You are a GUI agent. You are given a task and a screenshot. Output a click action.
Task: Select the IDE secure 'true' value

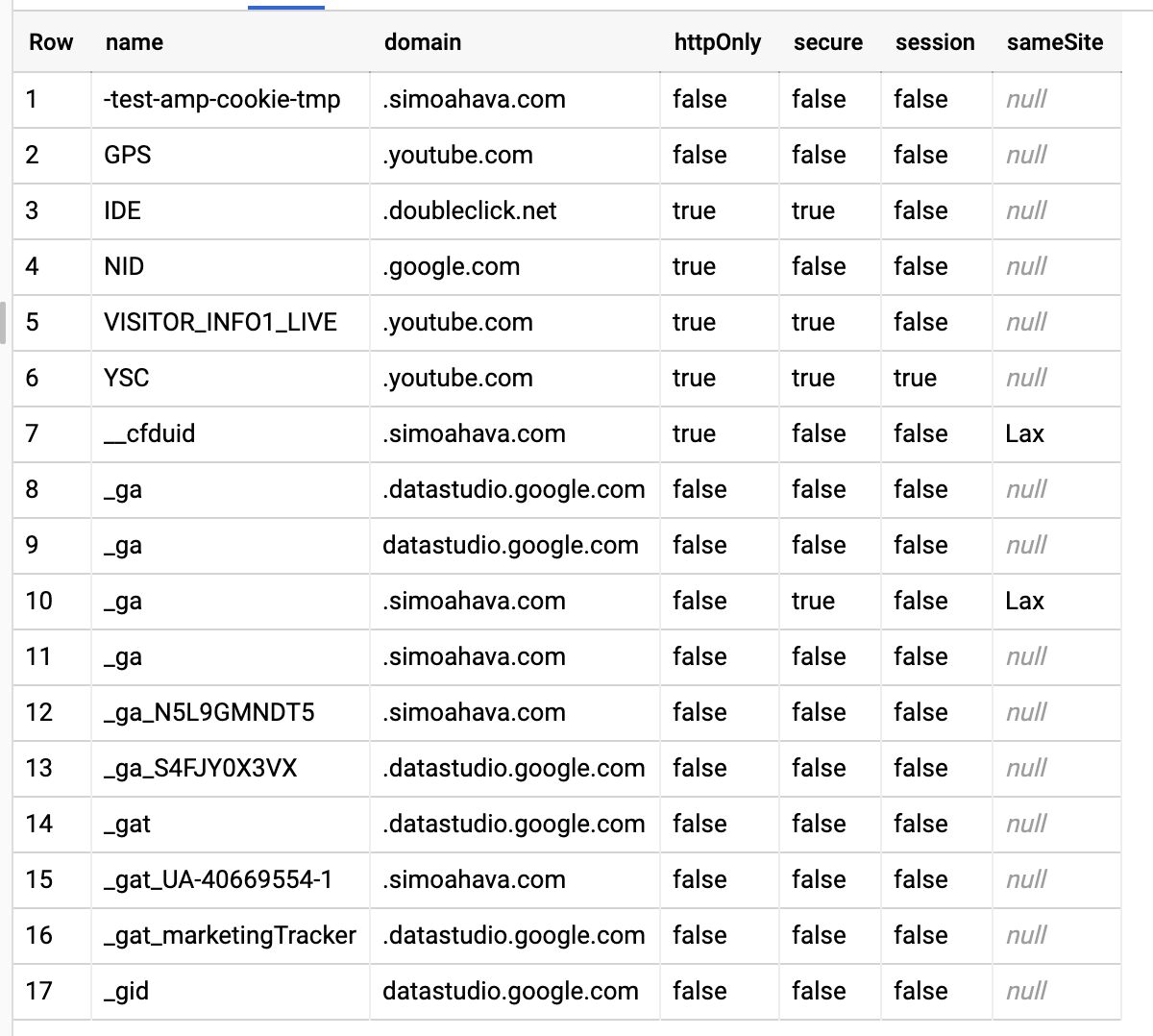coord(813,210)
